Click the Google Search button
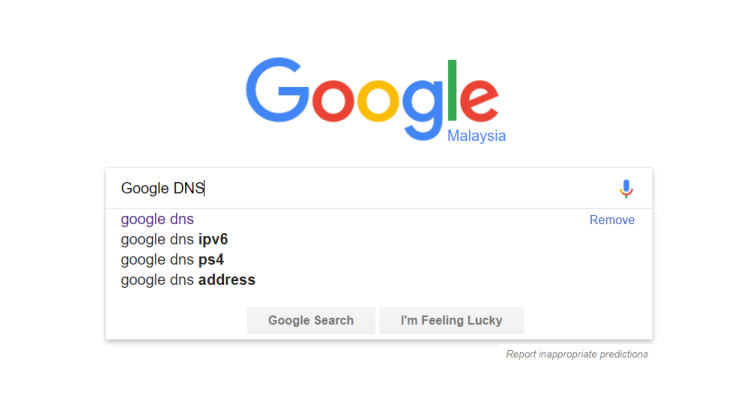 click(x=311, y=320)
